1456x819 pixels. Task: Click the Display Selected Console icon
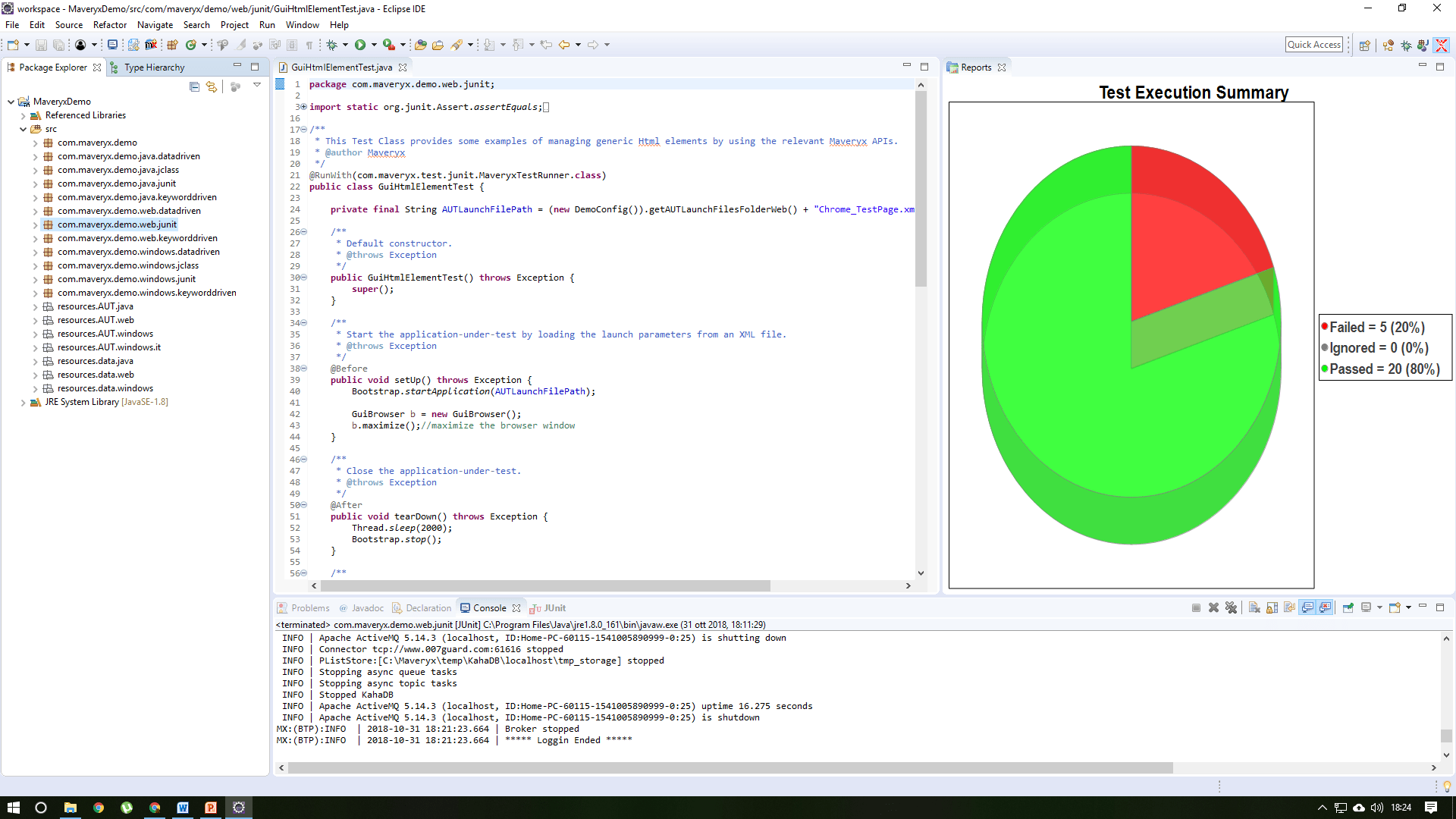click(1367, 607)
